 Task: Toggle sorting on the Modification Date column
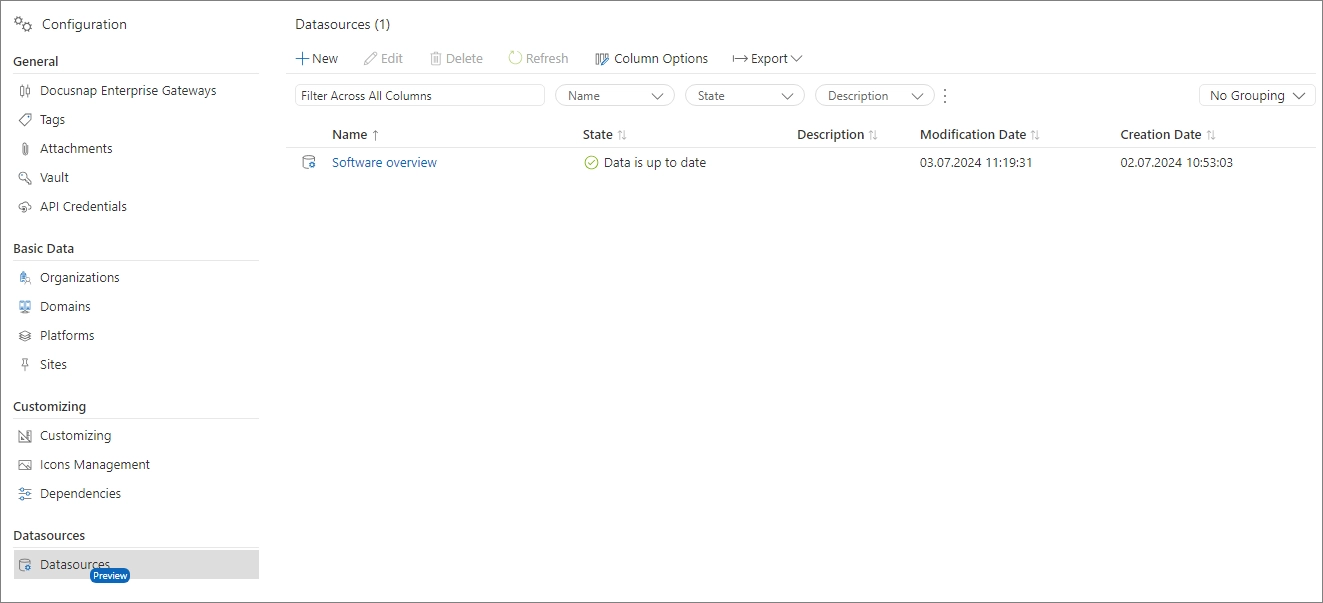(x=979, y=134)
